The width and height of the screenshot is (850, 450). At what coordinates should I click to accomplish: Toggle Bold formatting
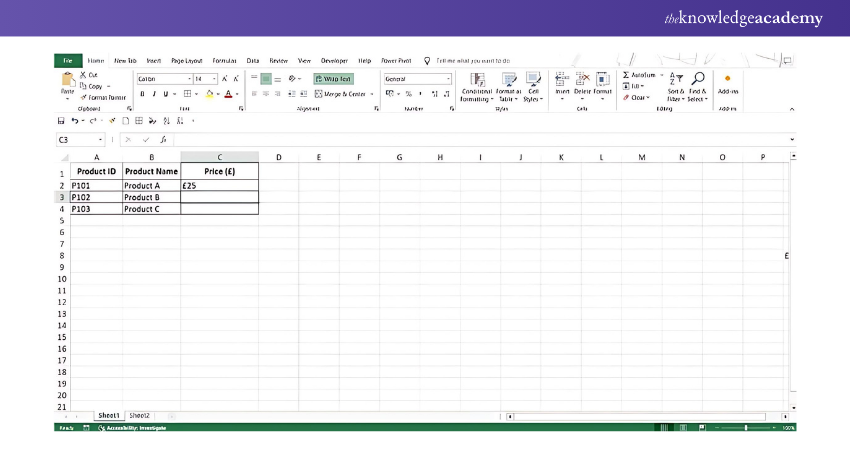coord(142,94)
